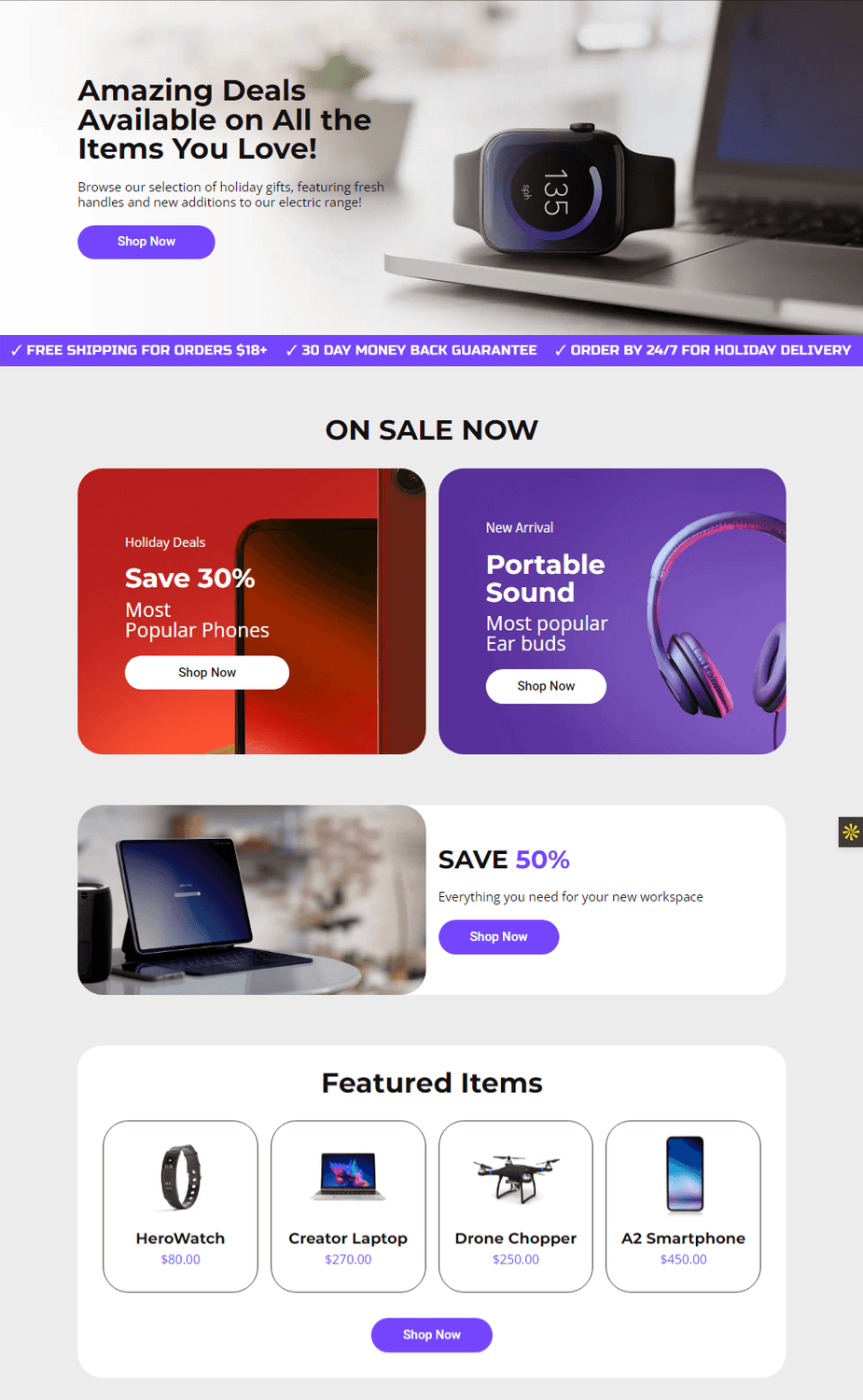Click the Creator Laptop product image

coord(348,1176)
